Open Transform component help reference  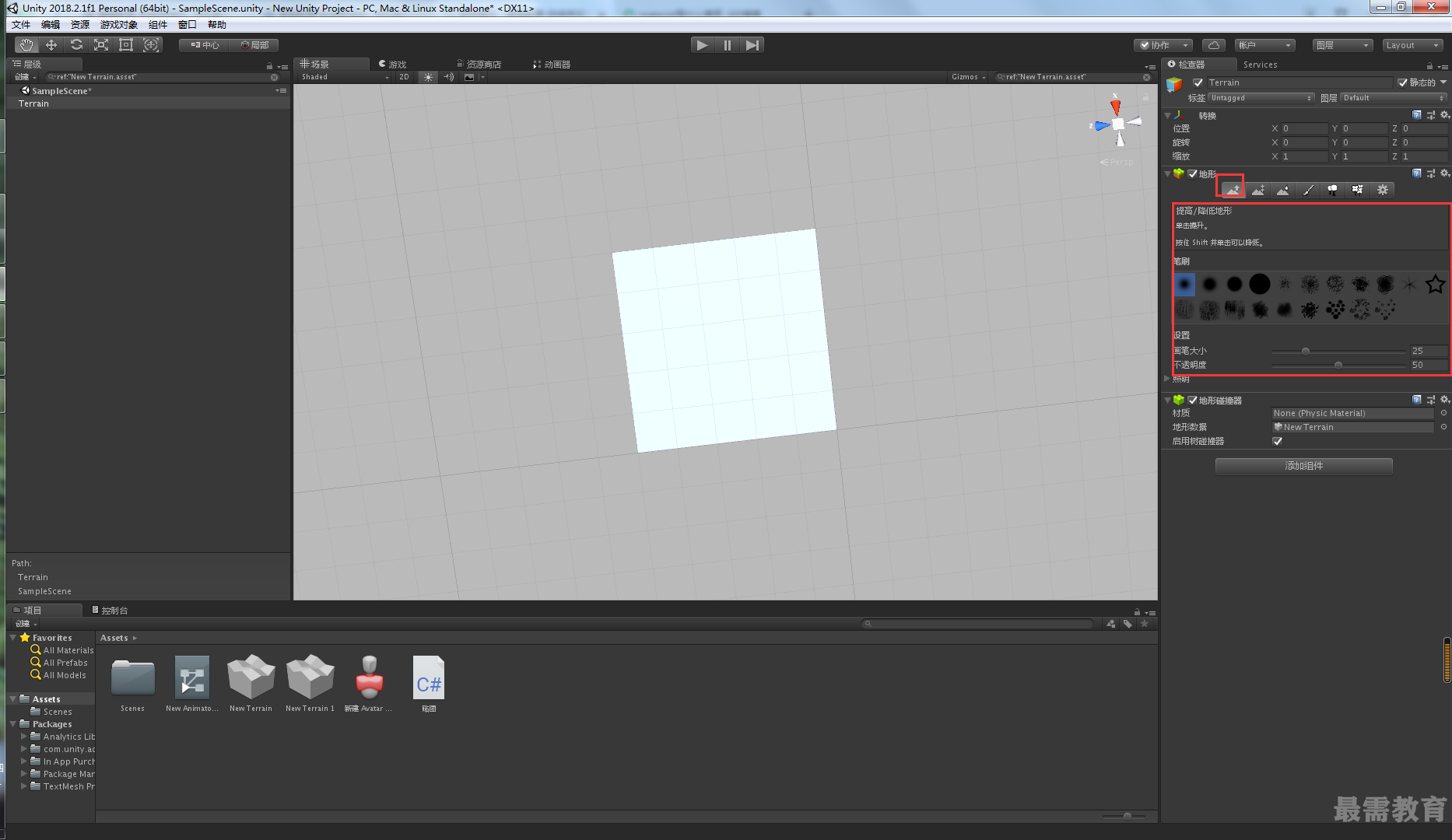point(1417,115)
